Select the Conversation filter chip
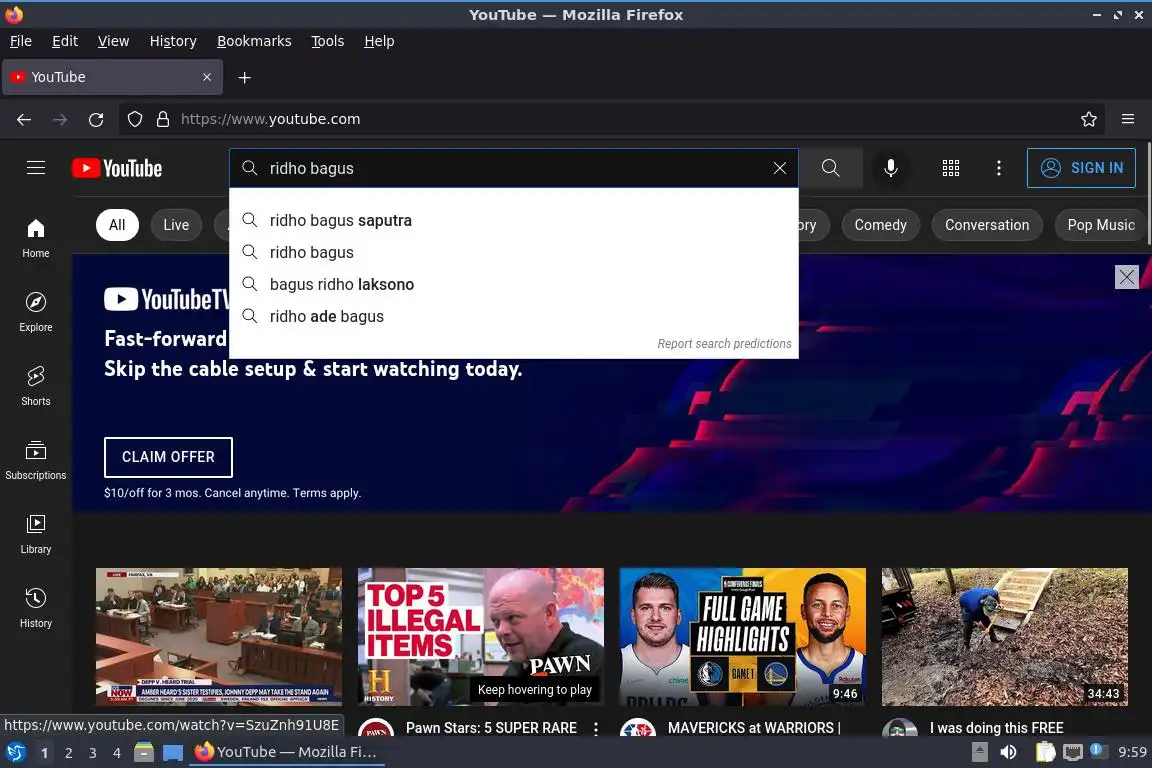 click(x=987, y=225)
